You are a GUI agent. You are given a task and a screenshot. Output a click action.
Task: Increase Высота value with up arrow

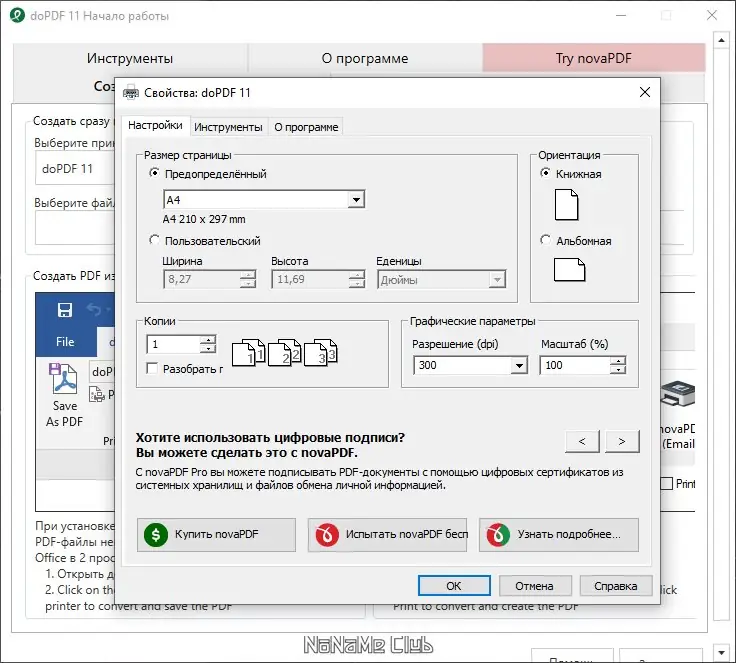point(357,275)
